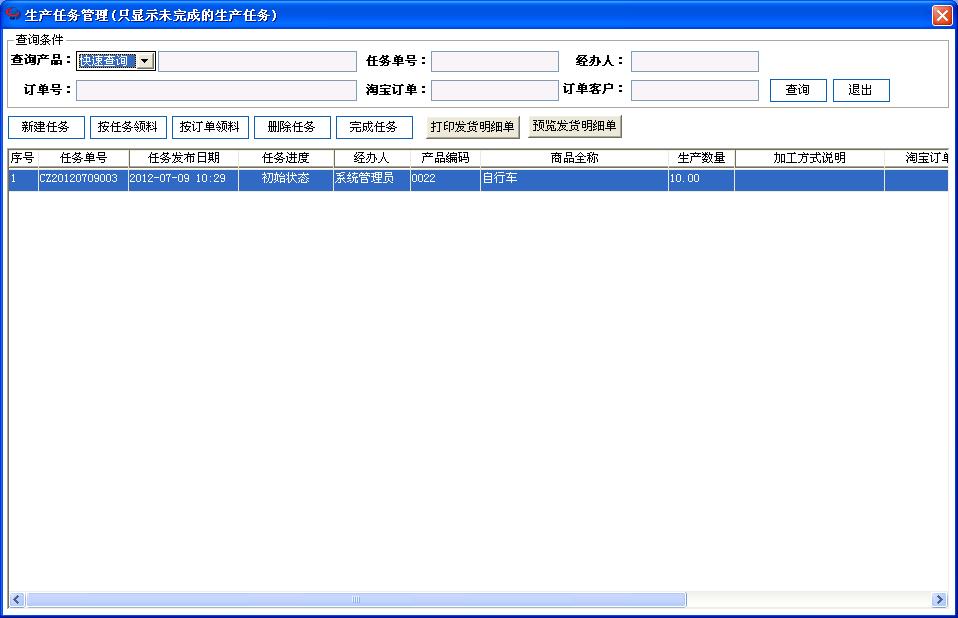Expand the 快速查询 combo box arrow

[145, 60]
